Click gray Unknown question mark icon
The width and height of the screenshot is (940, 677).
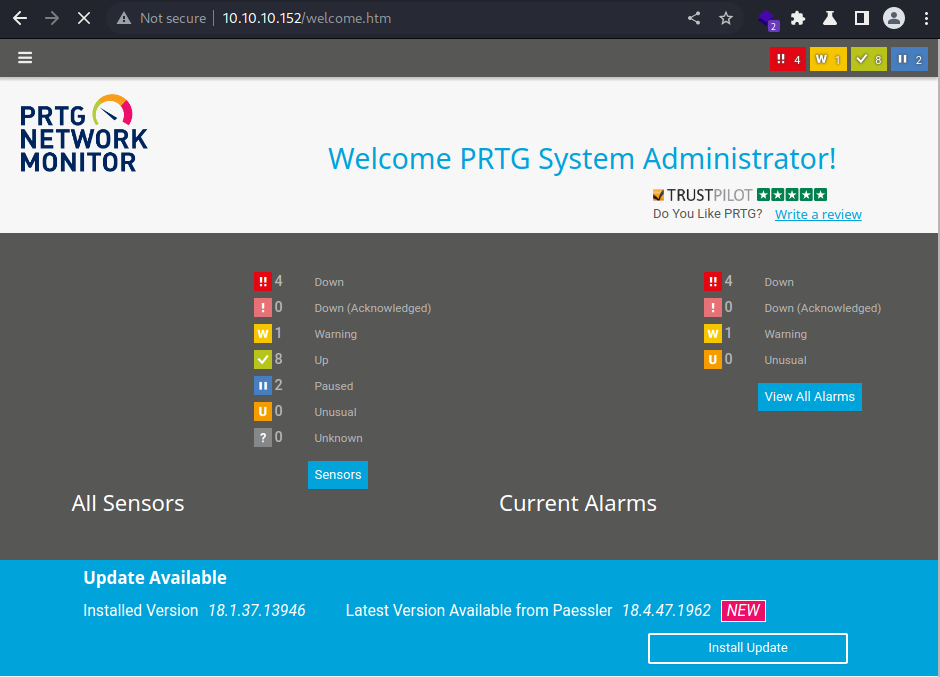[263, 437]
